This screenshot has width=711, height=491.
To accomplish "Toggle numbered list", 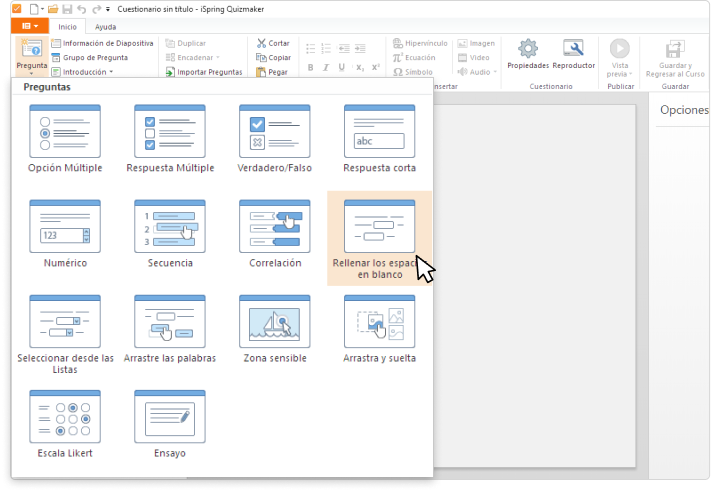I will pyautogui.click(x=326, y=49).
